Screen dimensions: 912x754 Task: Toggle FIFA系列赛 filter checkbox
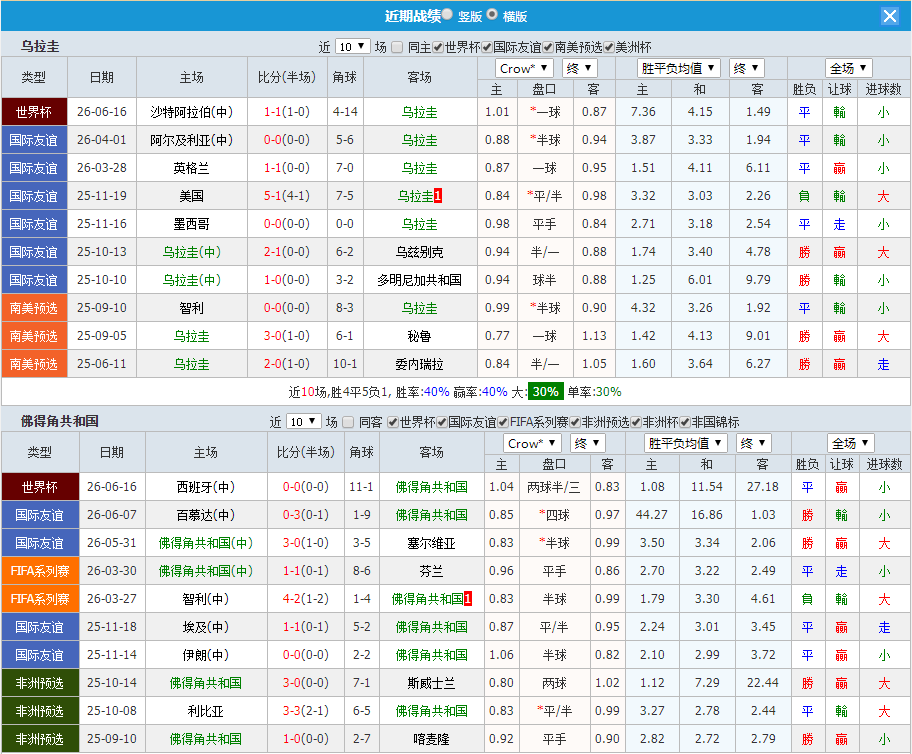pos(503,422)
